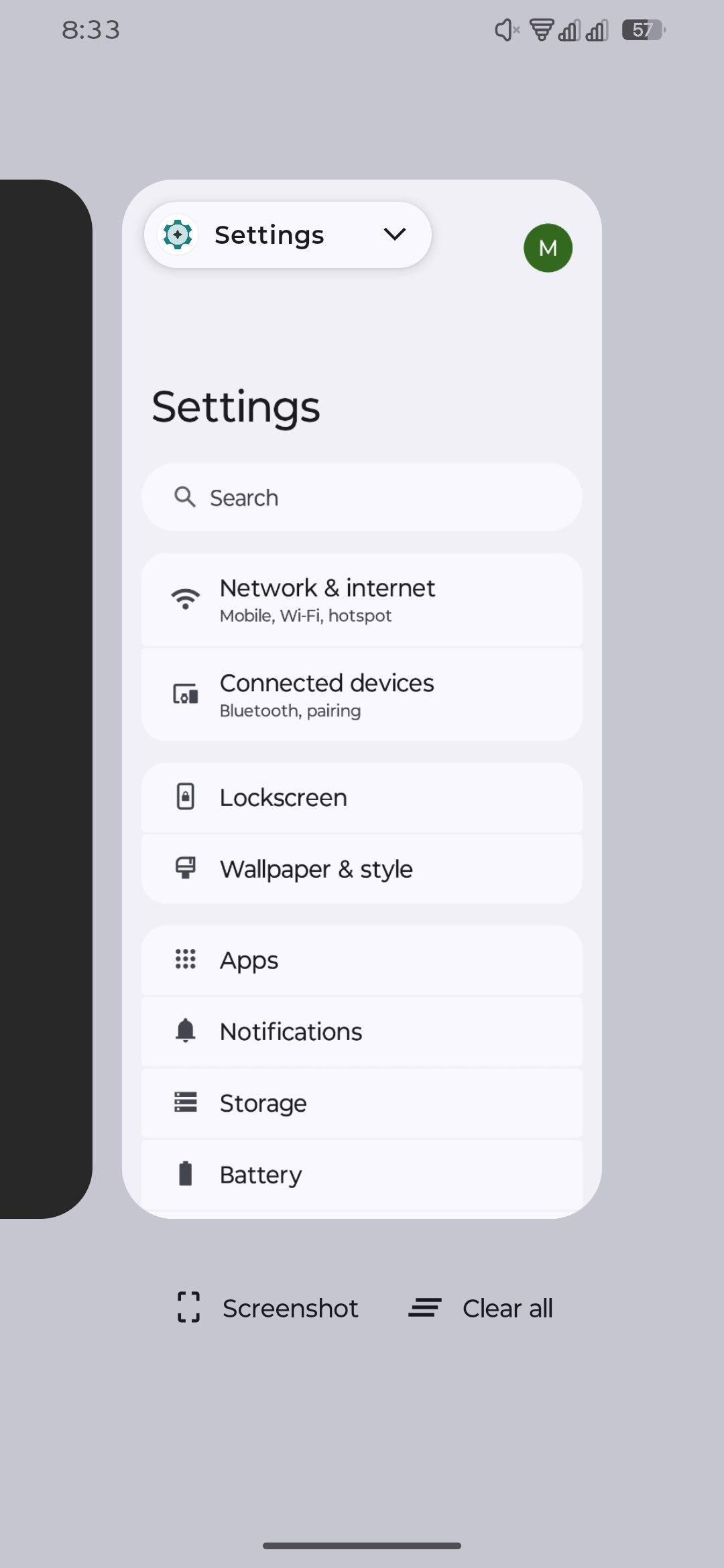The image size is (724, 1568).
Task: Tap the Notifications bell icon
Action: point(186,1031)
